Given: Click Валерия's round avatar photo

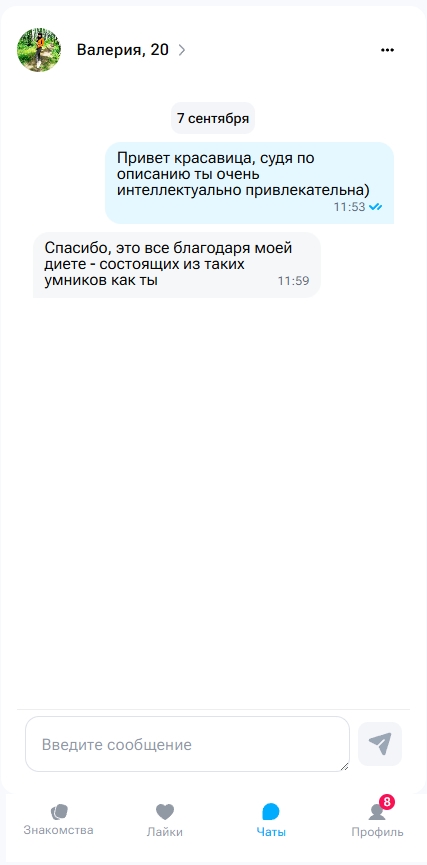Looking at the screenshot, I should coord(39,50).
